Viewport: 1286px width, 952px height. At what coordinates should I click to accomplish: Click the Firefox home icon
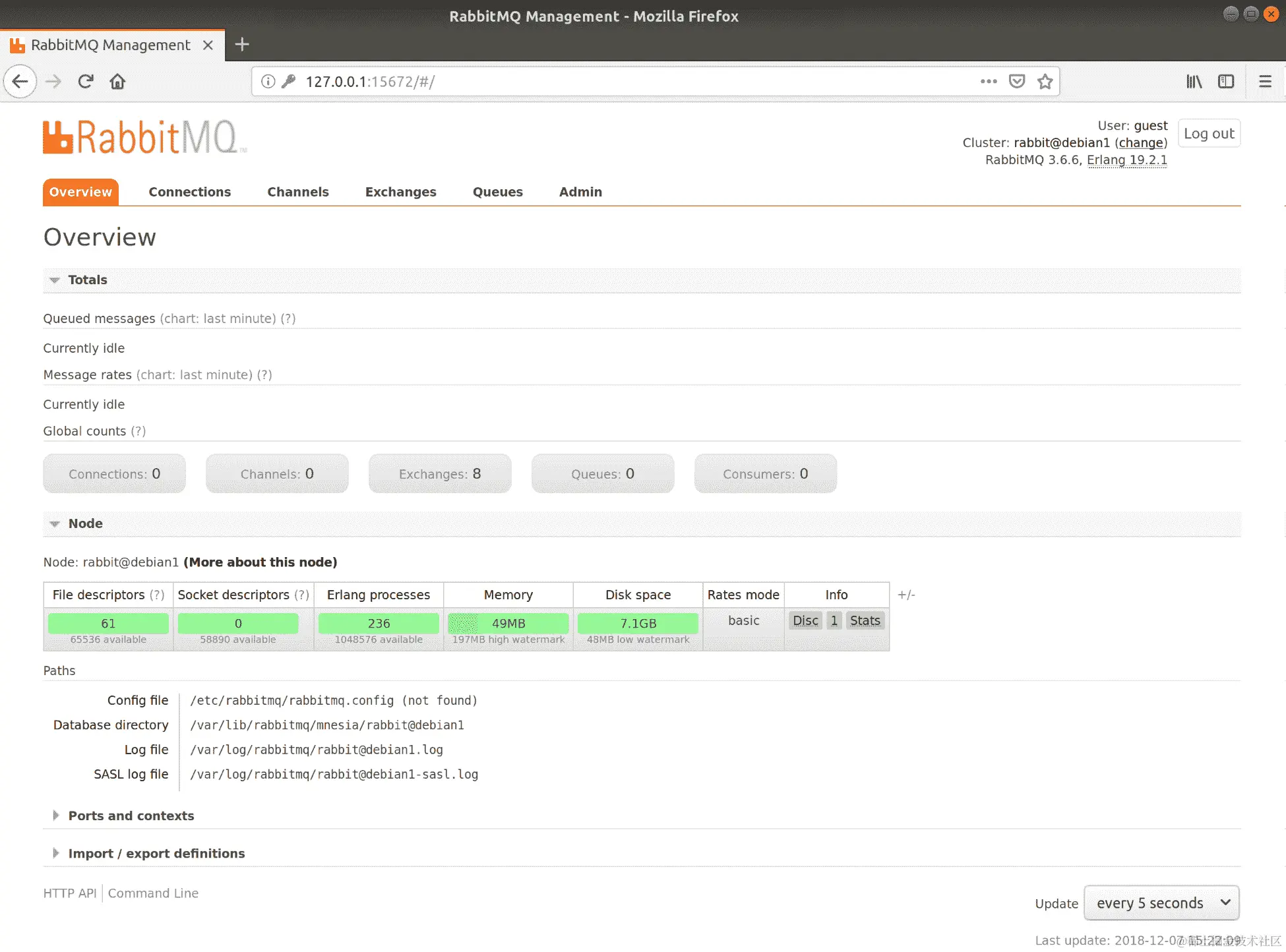117,82
